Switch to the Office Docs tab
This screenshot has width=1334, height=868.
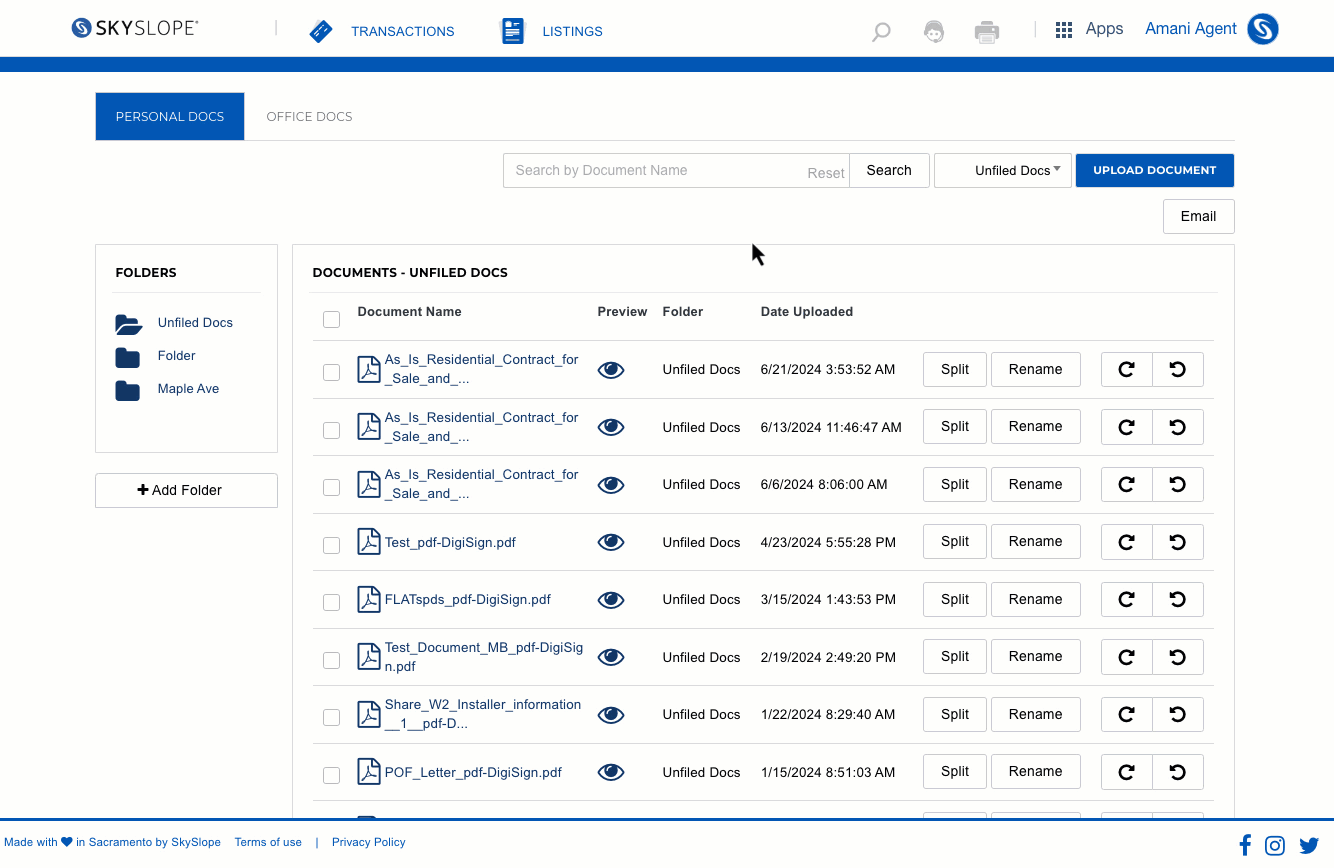tap(309, 116)
